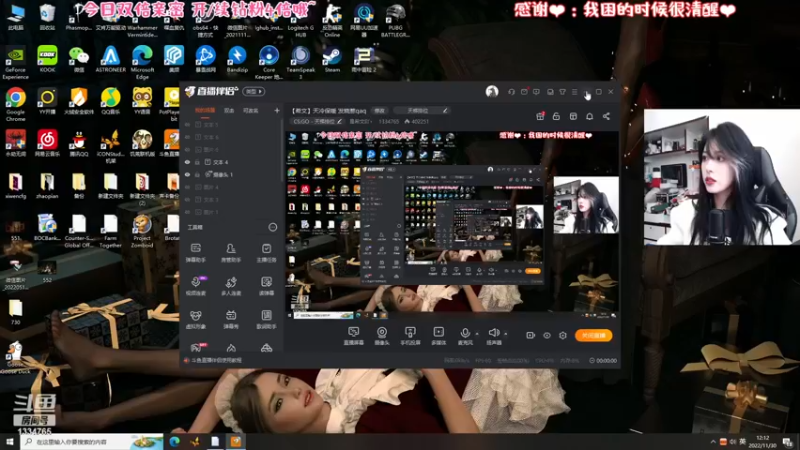Open the headset customer service icon in the title bar
The image size is (800, 450).
[511, 92]
